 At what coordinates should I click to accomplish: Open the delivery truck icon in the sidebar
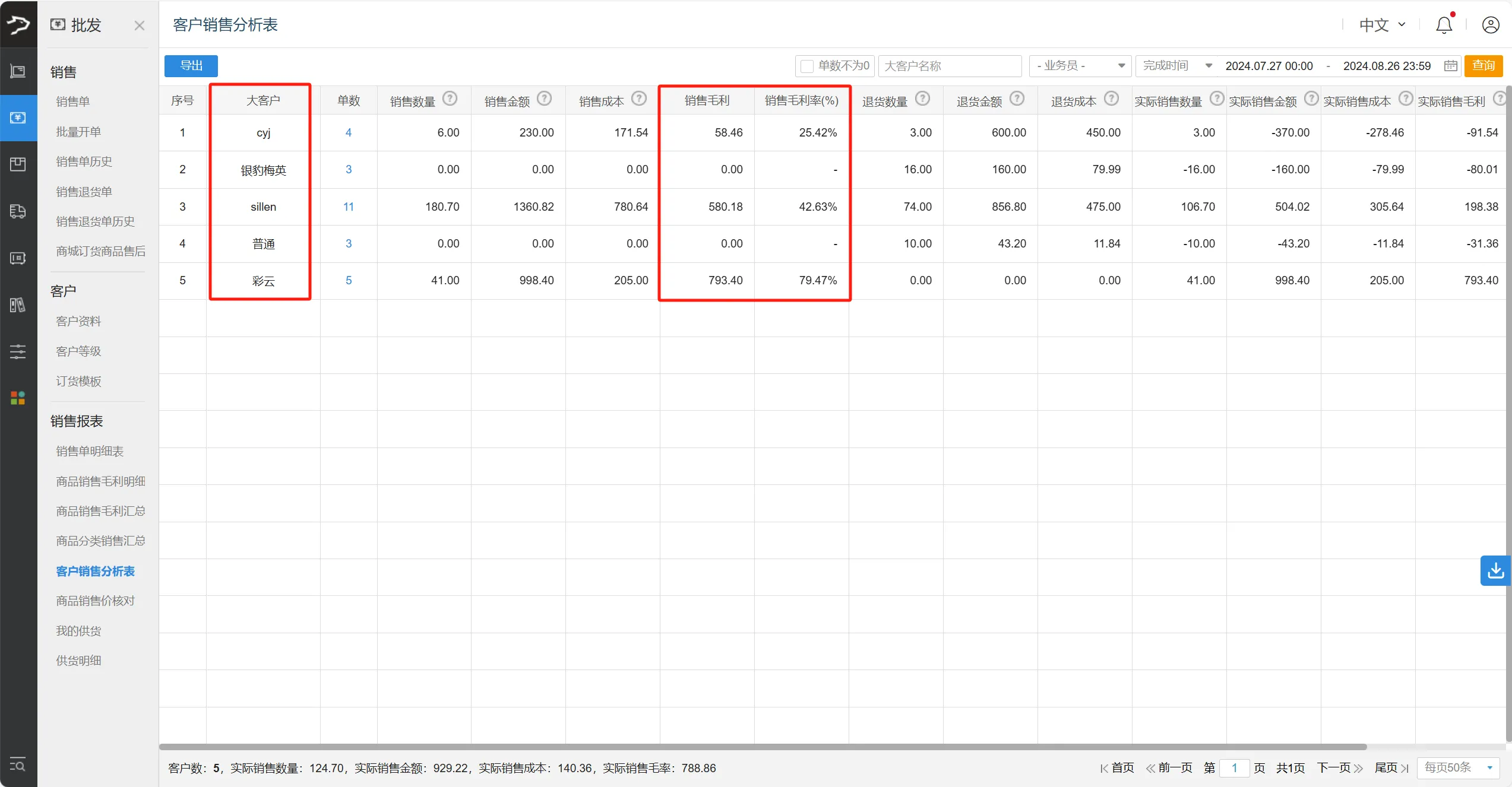pyautogui.click(x=18, y=211)
